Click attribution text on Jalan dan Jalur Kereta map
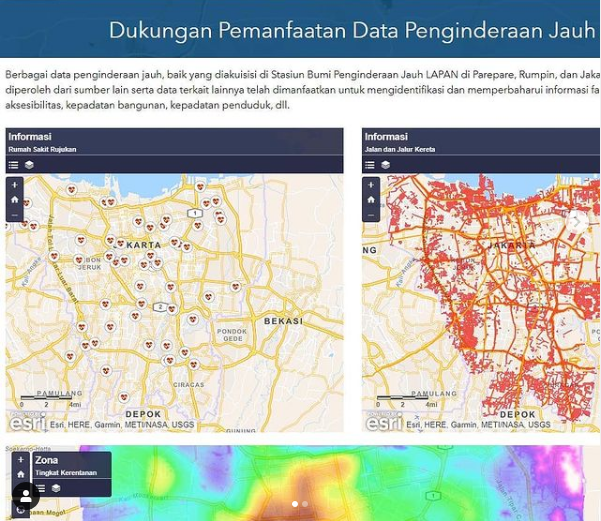 click(478, 425)
